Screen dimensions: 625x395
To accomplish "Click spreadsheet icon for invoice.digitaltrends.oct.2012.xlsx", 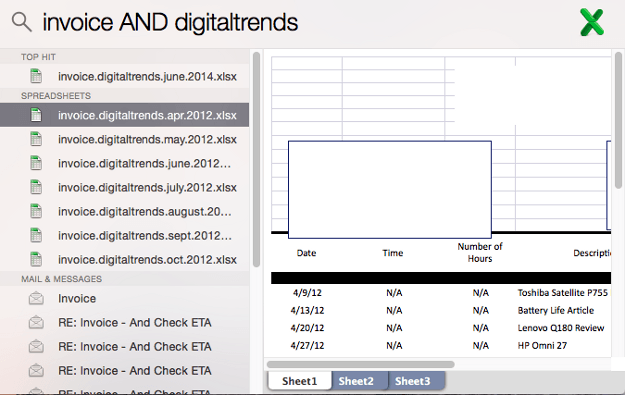I will pyautogui.click(x=36, y=259).
